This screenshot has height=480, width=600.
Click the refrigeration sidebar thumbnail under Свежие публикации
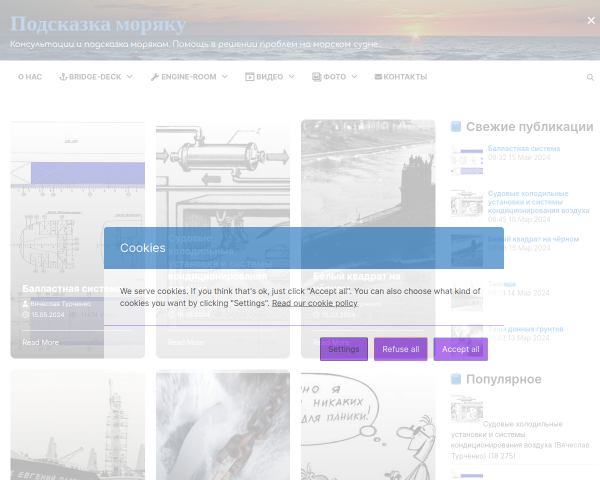(467, 204)
